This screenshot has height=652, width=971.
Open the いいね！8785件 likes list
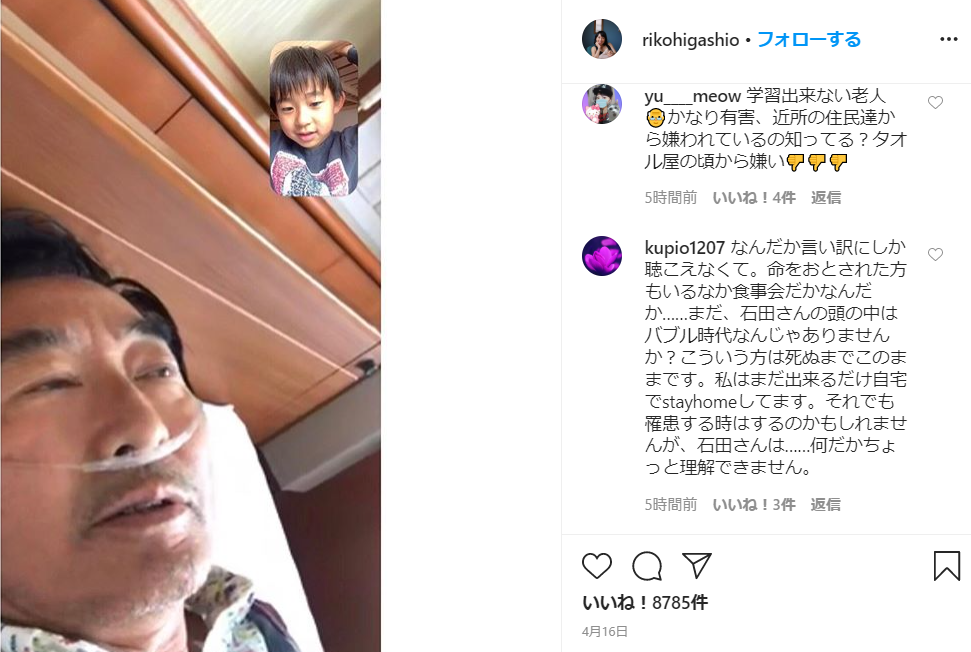645,602
